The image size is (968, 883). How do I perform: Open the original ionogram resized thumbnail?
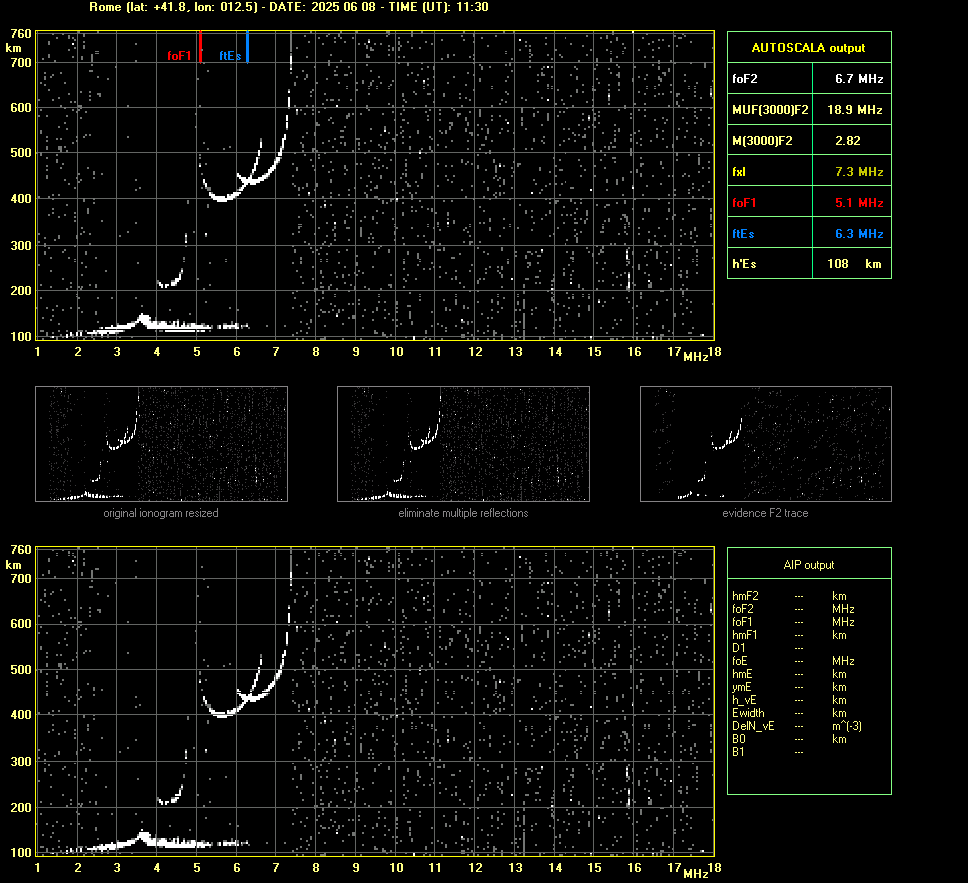pos(161,444)
